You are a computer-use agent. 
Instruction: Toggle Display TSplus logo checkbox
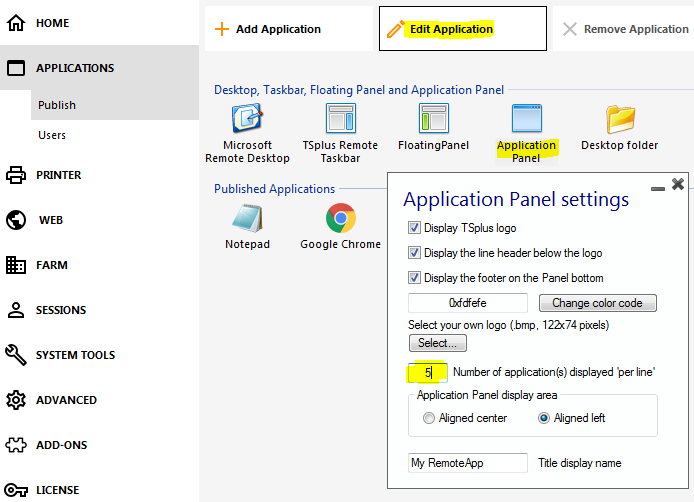pos(415,228)
